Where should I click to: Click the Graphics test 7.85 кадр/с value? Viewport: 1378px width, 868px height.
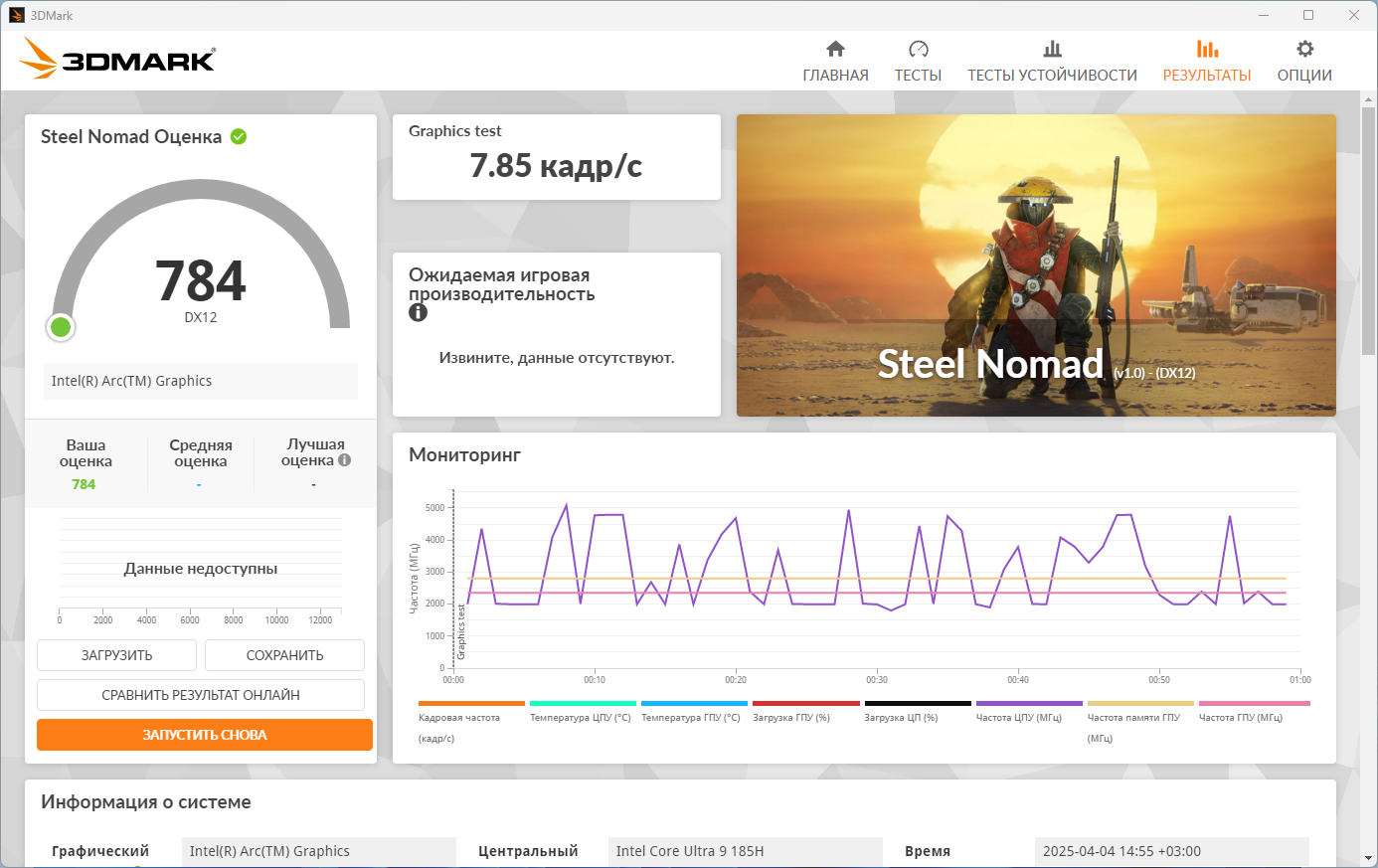pyautogui.click(x=556, y=166)
